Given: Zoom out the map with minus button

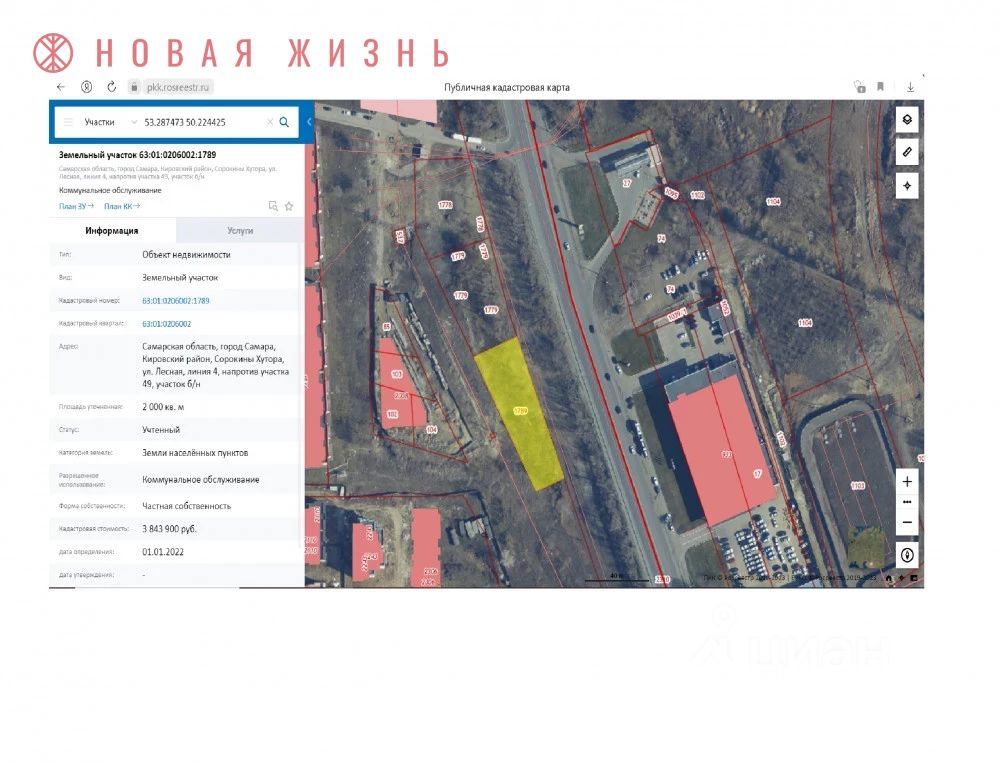Looking at the screenshot, I should click(x=907, y=522).
